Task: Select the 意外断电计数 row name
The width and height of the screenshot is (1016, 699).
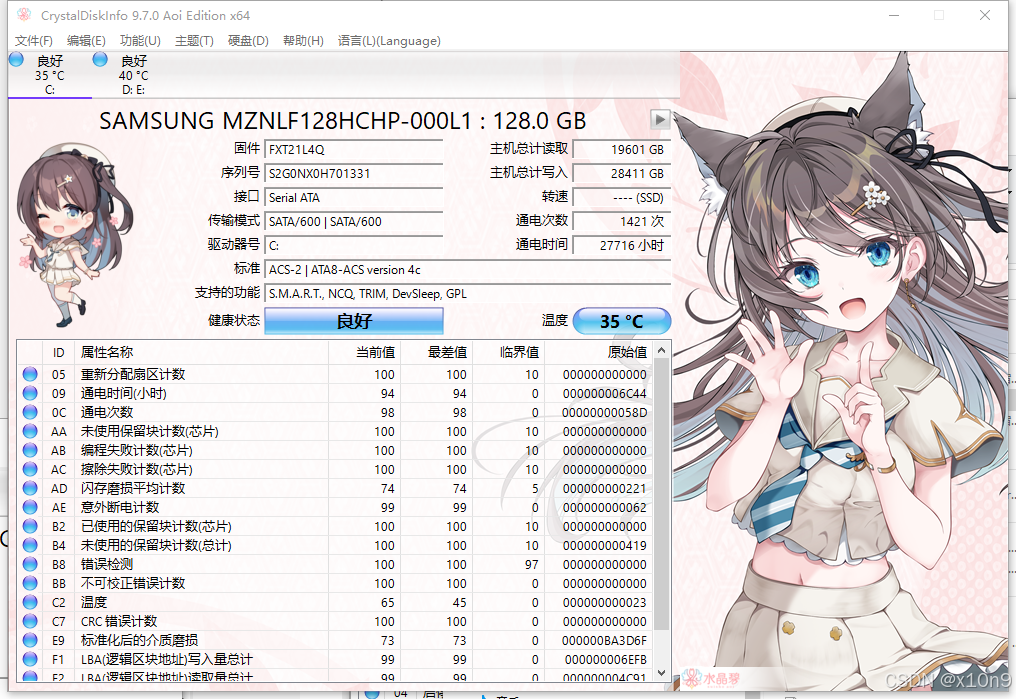Action: [120, 507]
